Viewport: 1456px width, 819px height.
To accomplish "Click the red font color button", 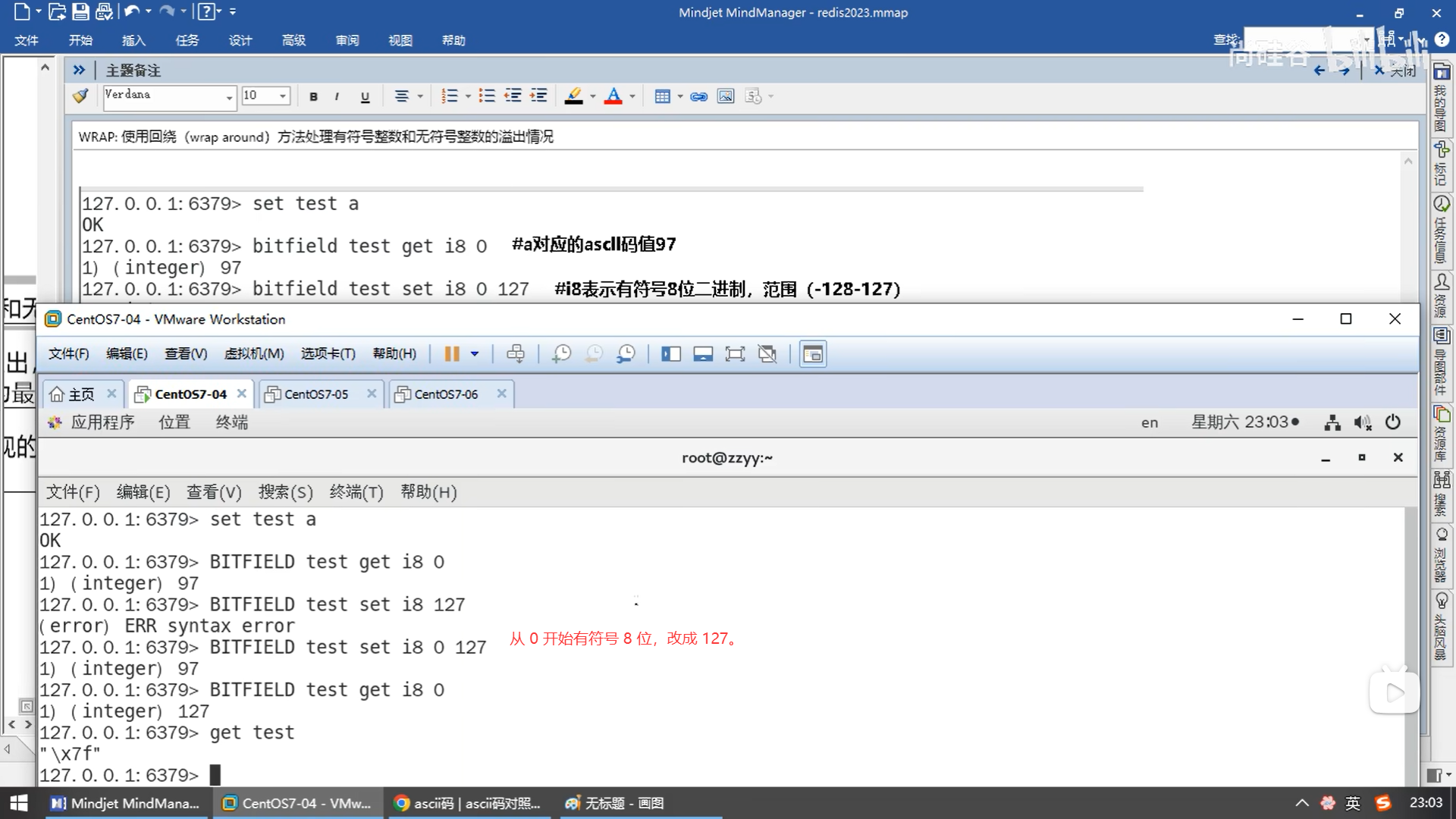I will [613, 96].
